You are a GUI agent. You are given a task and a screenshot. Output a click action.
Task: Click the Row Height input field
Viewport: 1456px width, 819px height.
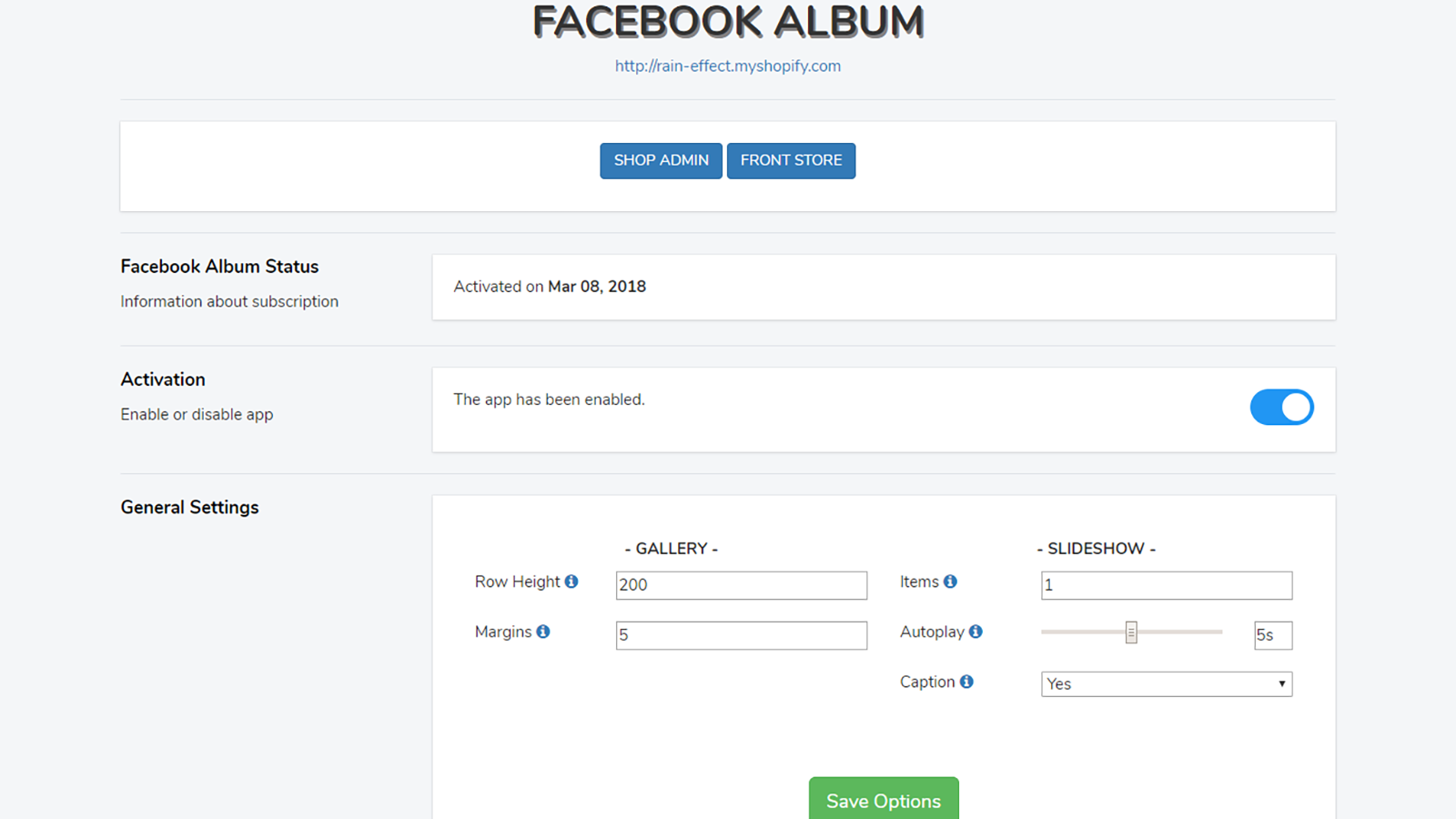click(x=741, y=585)
